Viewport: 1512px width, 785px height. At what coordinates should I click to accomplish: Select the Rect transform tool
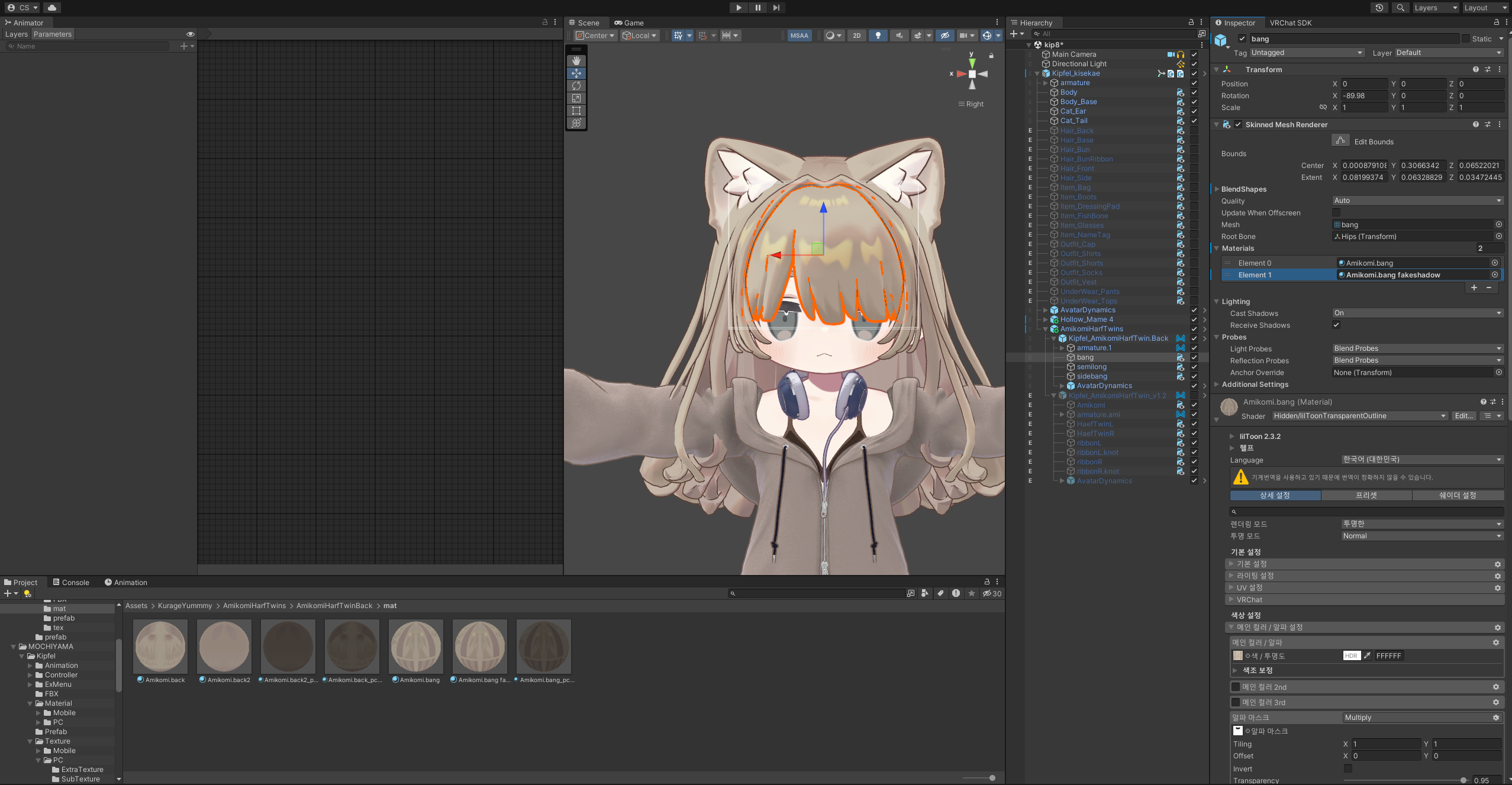tap(576, 111)
